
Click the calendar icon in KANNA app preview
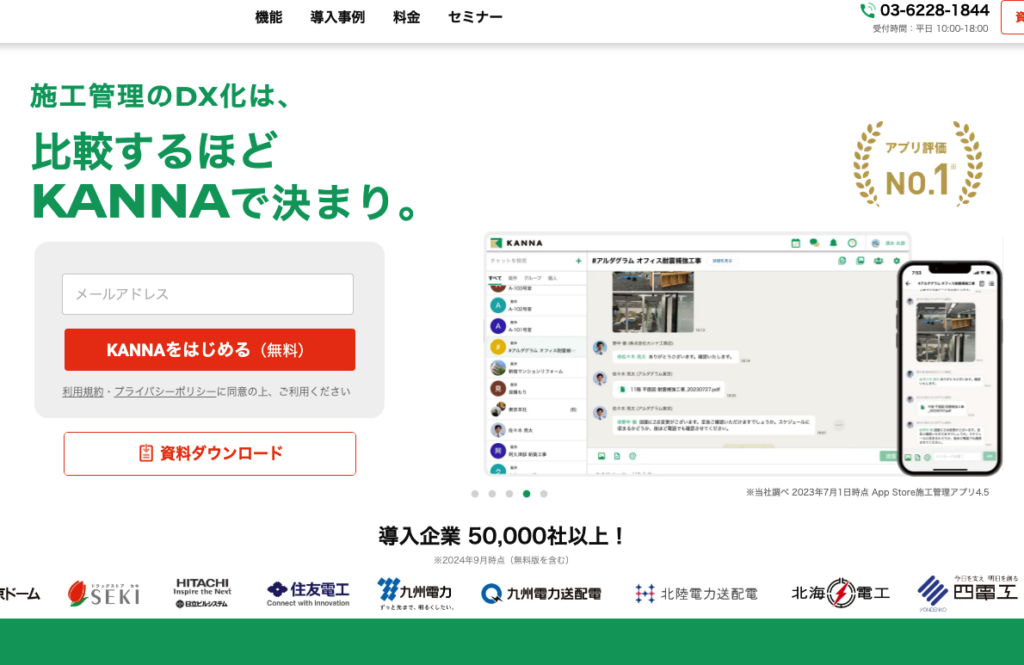(796, 242)
